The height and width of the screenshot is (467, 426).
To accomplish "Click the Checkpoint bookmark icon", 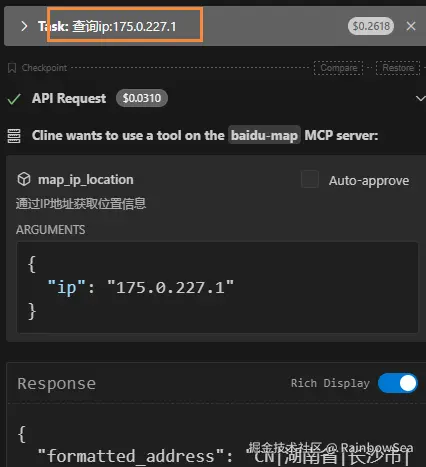I will coord(12,68).
